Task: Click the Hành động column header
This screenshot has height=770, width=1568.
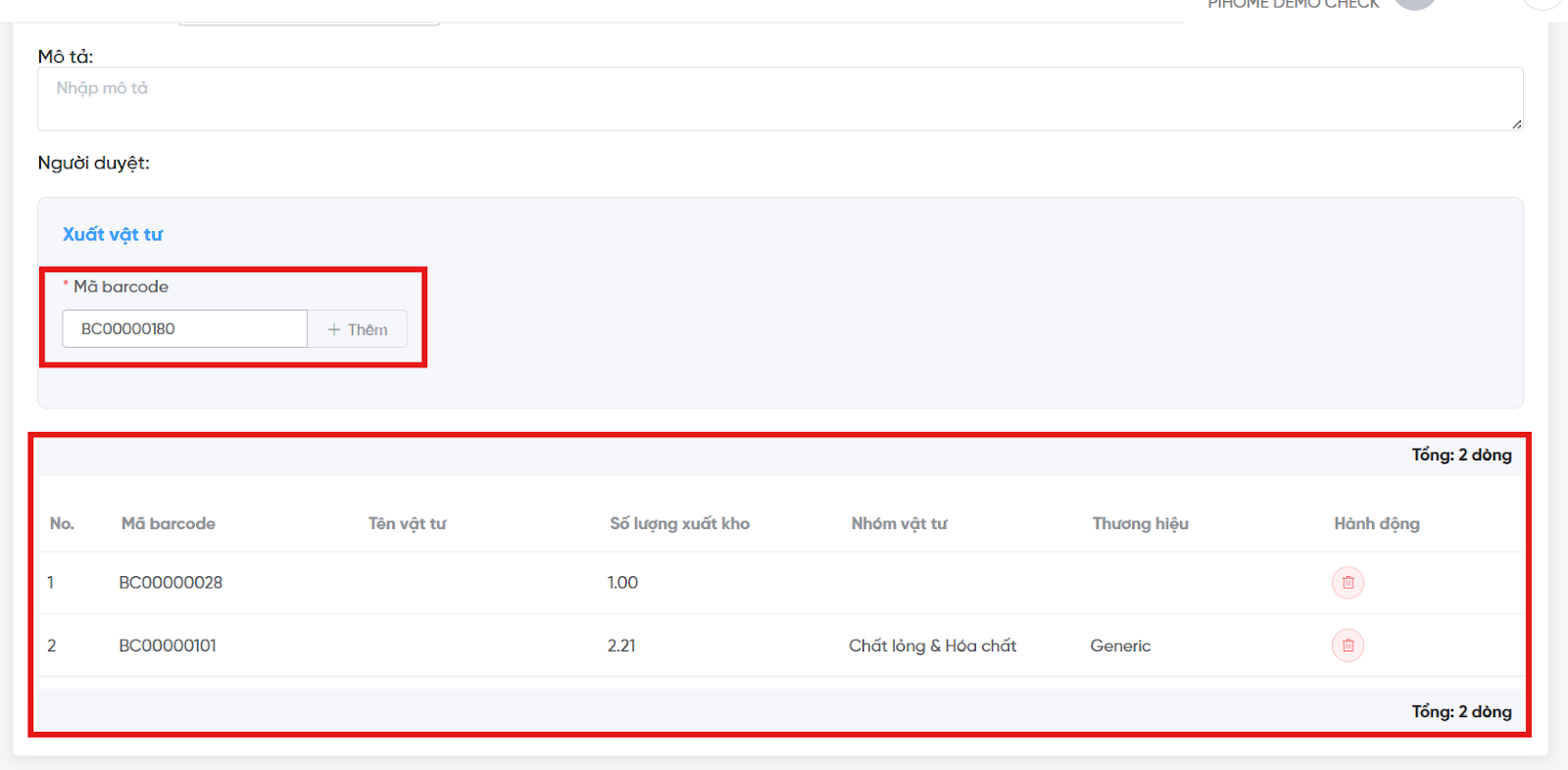Action: [1376, 523]
